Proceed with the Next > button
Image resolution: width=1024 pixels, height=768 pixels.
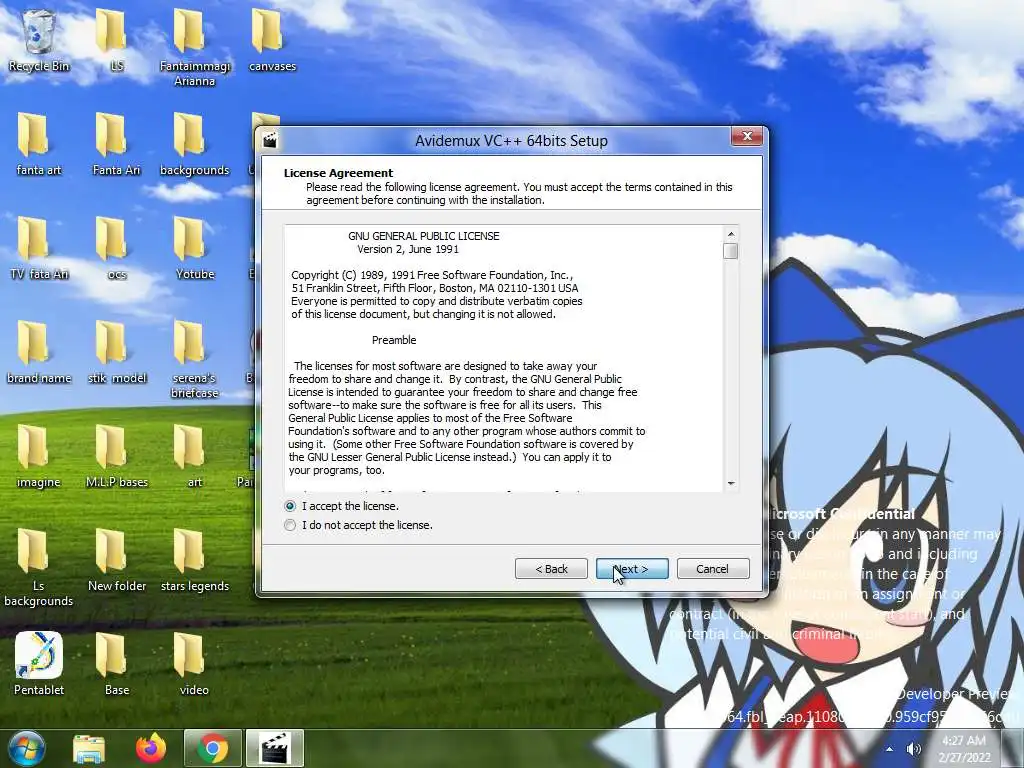coord(632,569)
